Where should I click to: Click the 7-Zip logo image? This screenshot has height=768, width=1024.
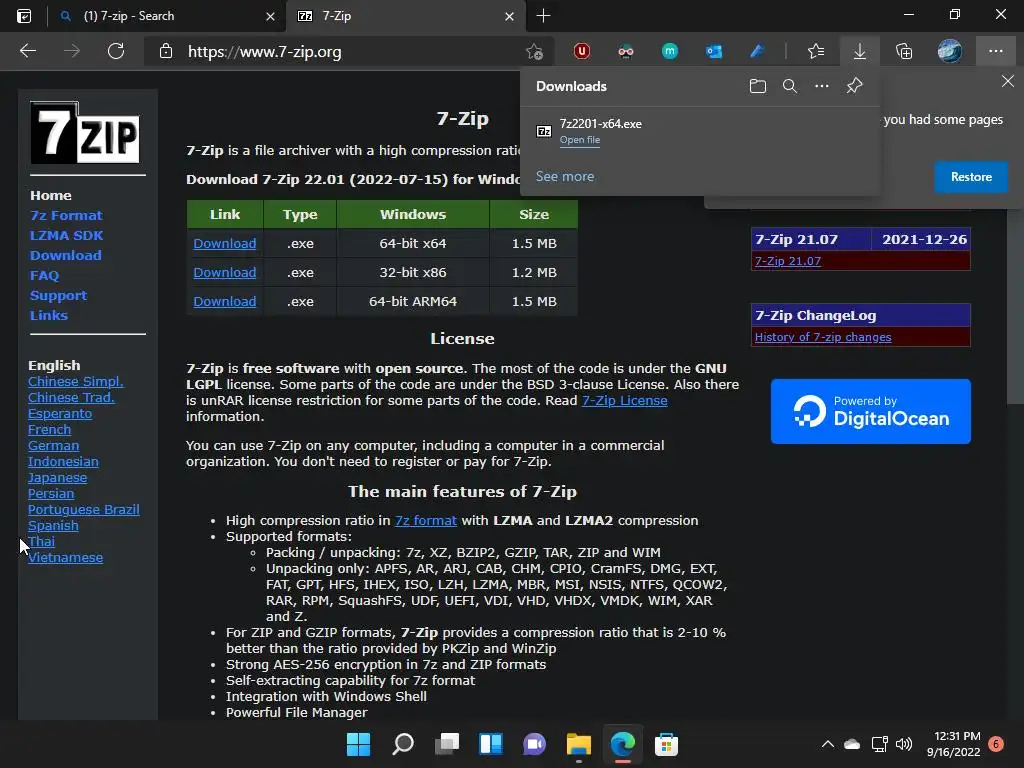click(x=85, y=133)
